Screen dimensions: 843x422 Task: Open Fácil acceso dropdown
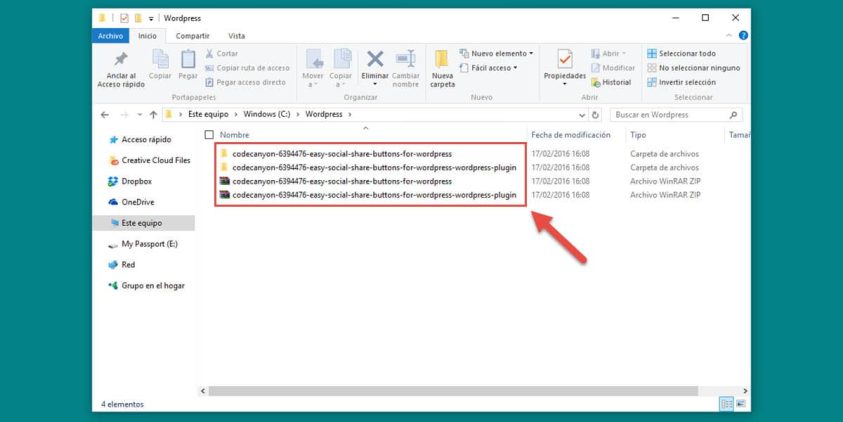point(488,68)
